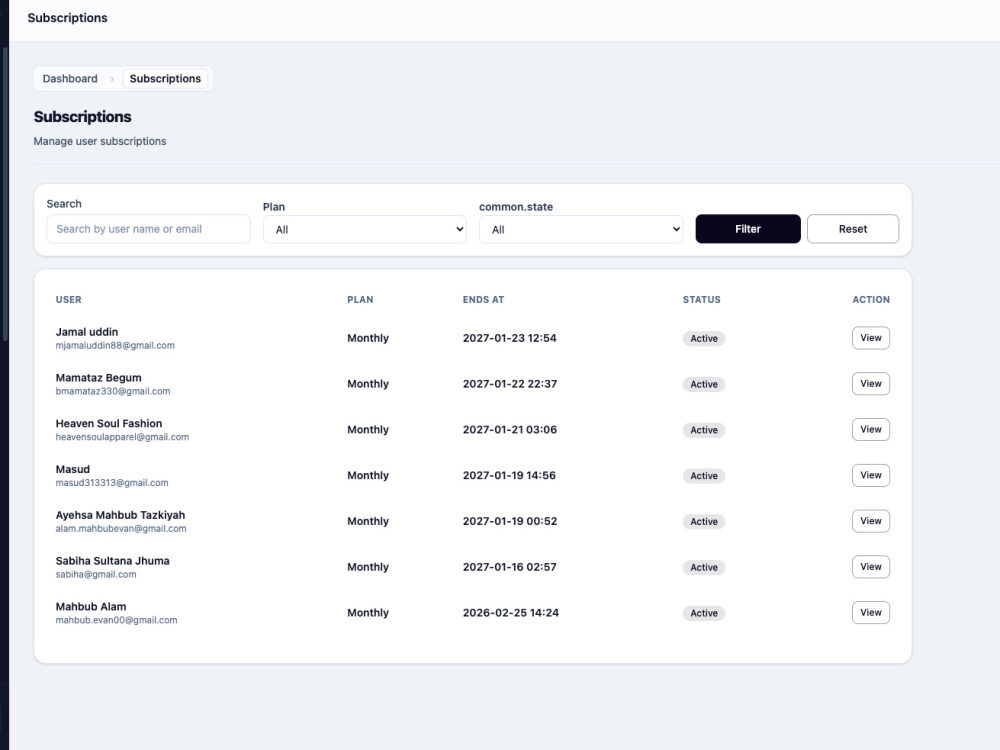The image size is (1000, 750).
Task: Select the name Jamal uddin
Action: pos(87,332)
